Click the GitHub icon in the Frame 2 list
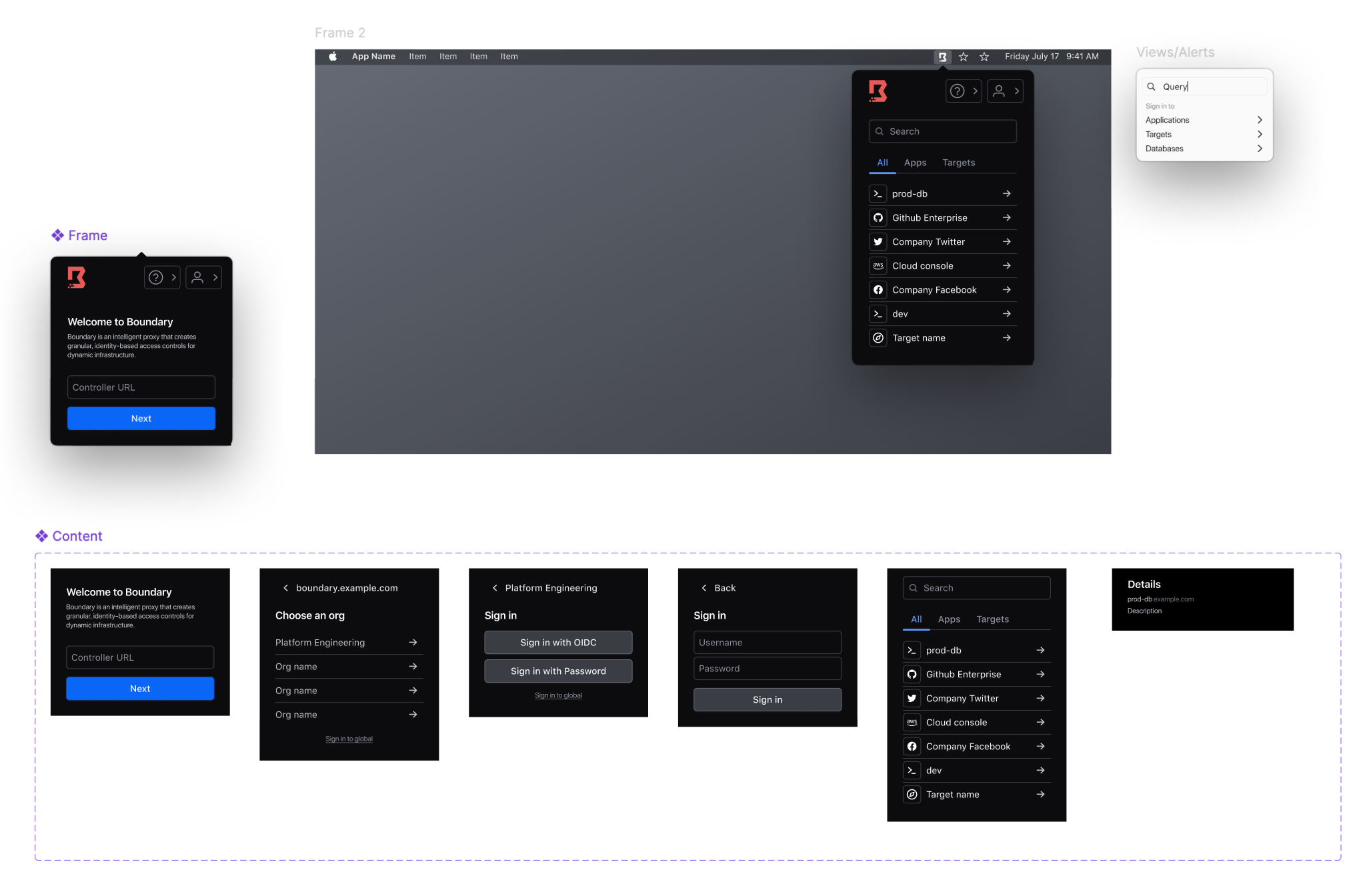 pyautogui.click(x=878, y=218)
